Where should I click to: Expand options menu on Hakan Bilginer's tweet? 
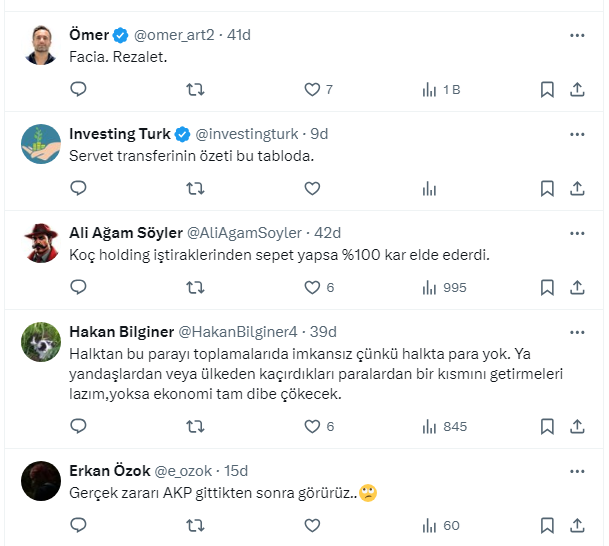(x=577, y=332)
